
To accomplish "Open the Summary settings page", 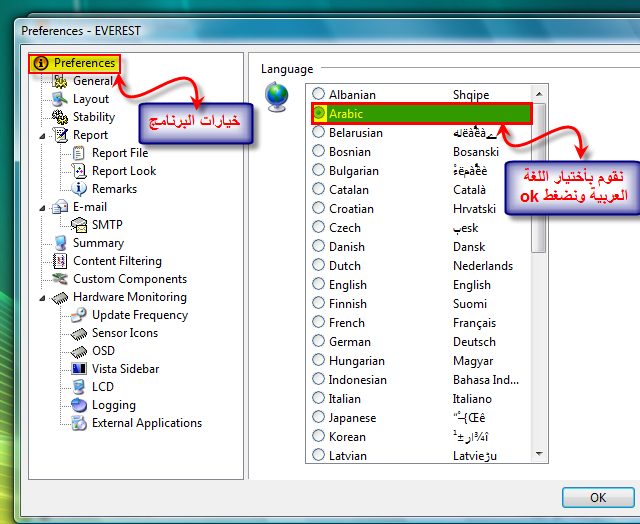I will (98, 243).
